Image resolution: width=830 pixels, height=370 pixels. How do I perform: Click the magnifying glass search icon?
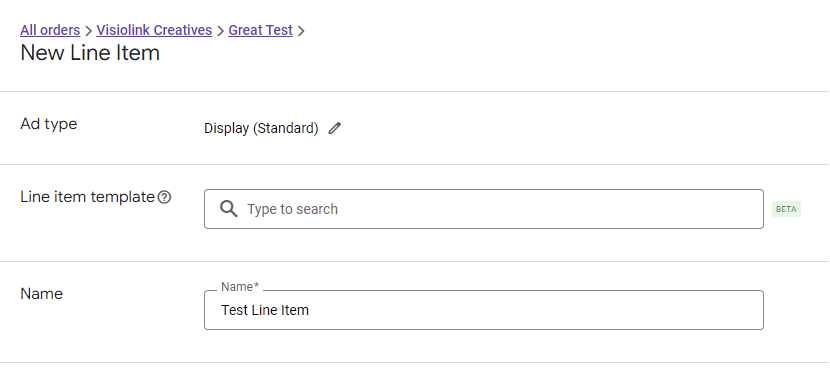coord(228,209)
